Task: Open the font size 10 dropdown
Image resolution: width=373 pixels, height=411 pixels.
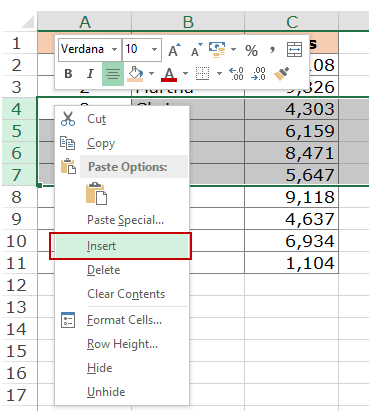Action: (x=154, y=49)
